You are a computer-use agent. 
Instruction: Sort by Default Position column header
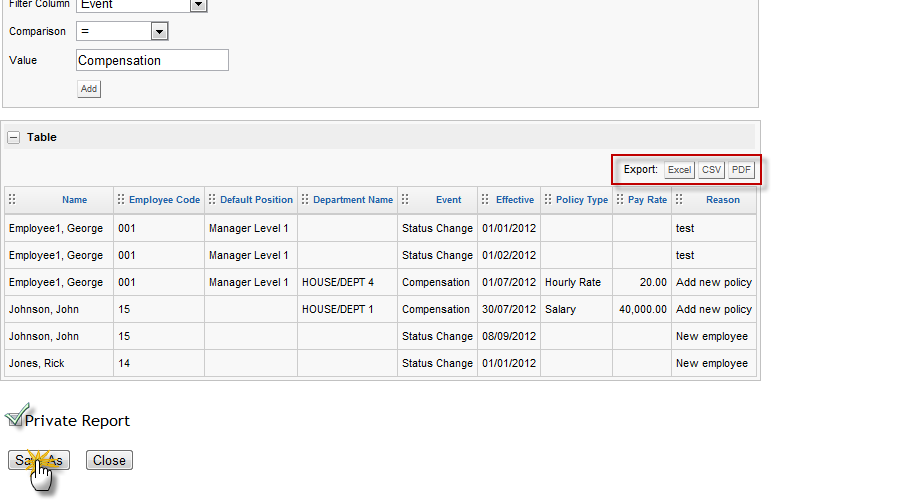(x=256, y=200)
